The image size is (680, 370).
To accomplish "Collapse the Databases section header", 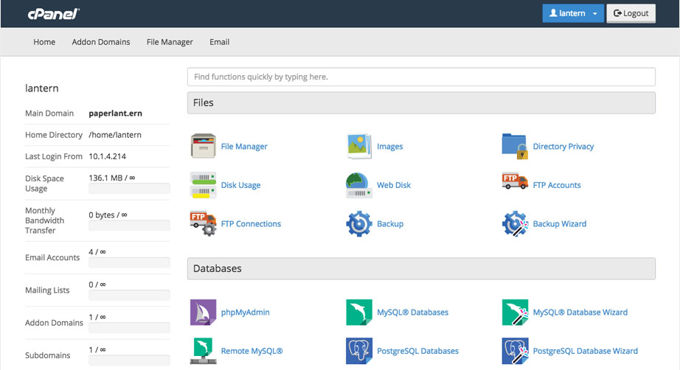I will (x=421, y=268).
